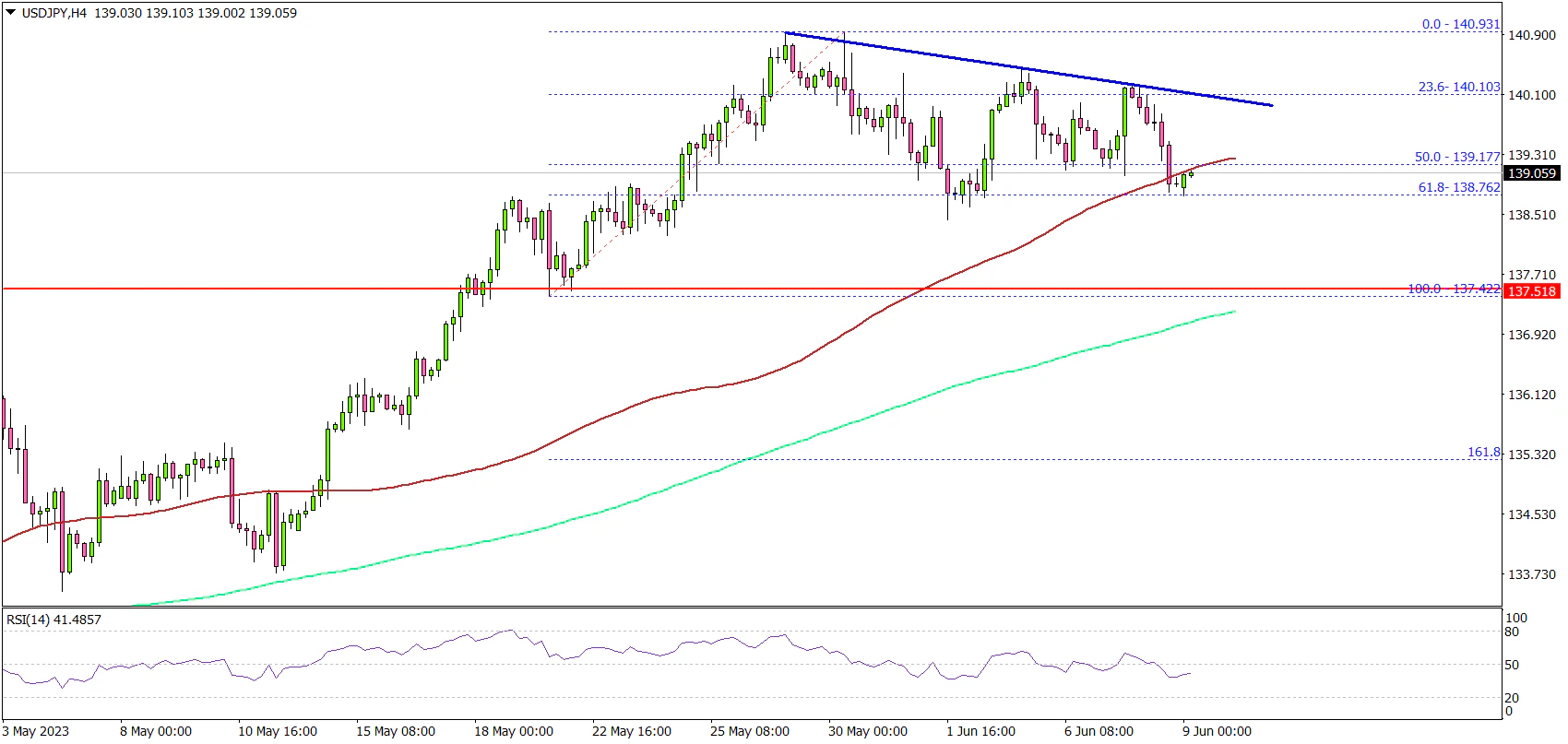Viewport: 1568px width, 744px height.
Task: Click the 9 Jun 00:00 time axis label
Action: coord(1216,731)
